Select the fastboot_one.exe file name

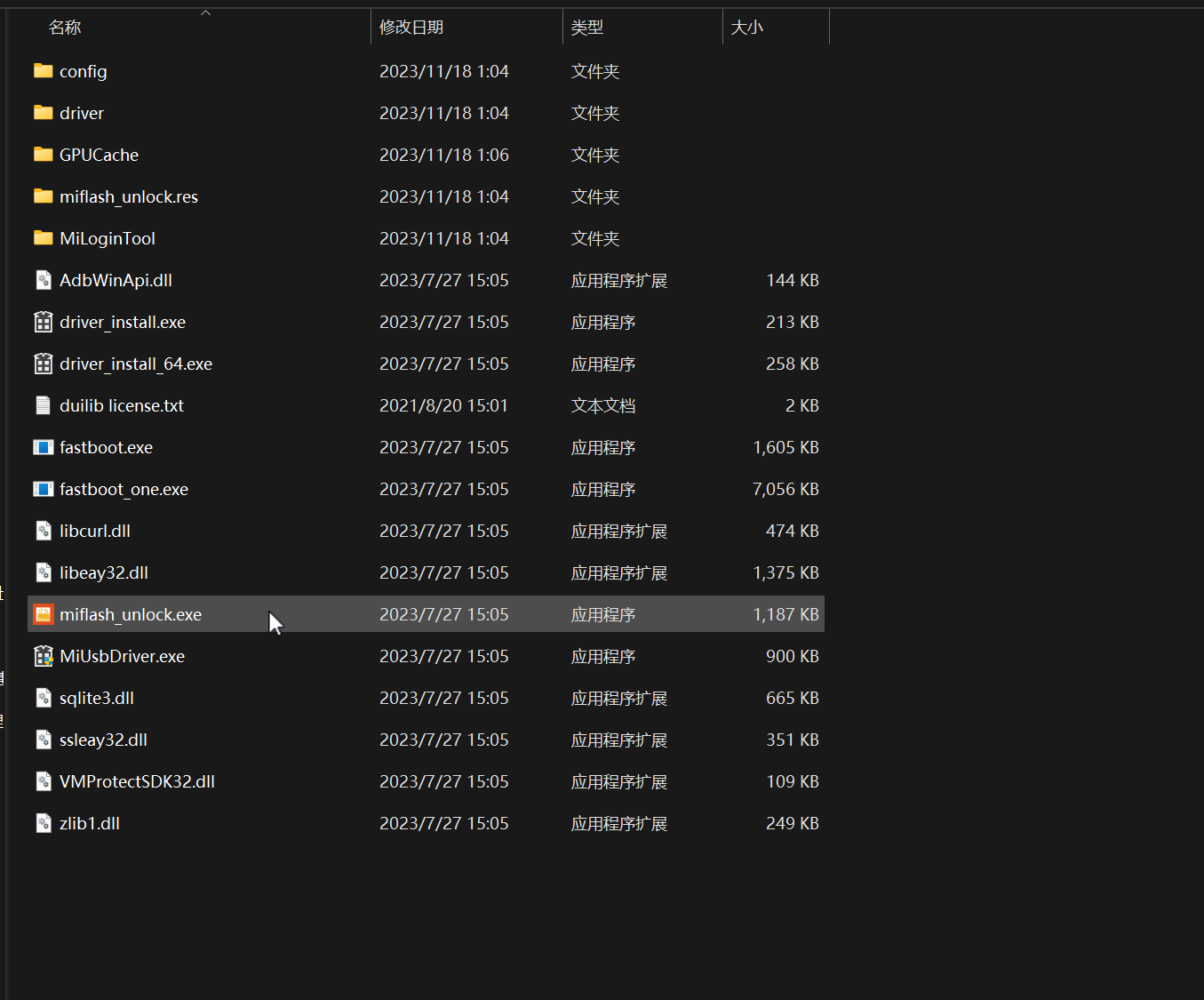[124, 489]
